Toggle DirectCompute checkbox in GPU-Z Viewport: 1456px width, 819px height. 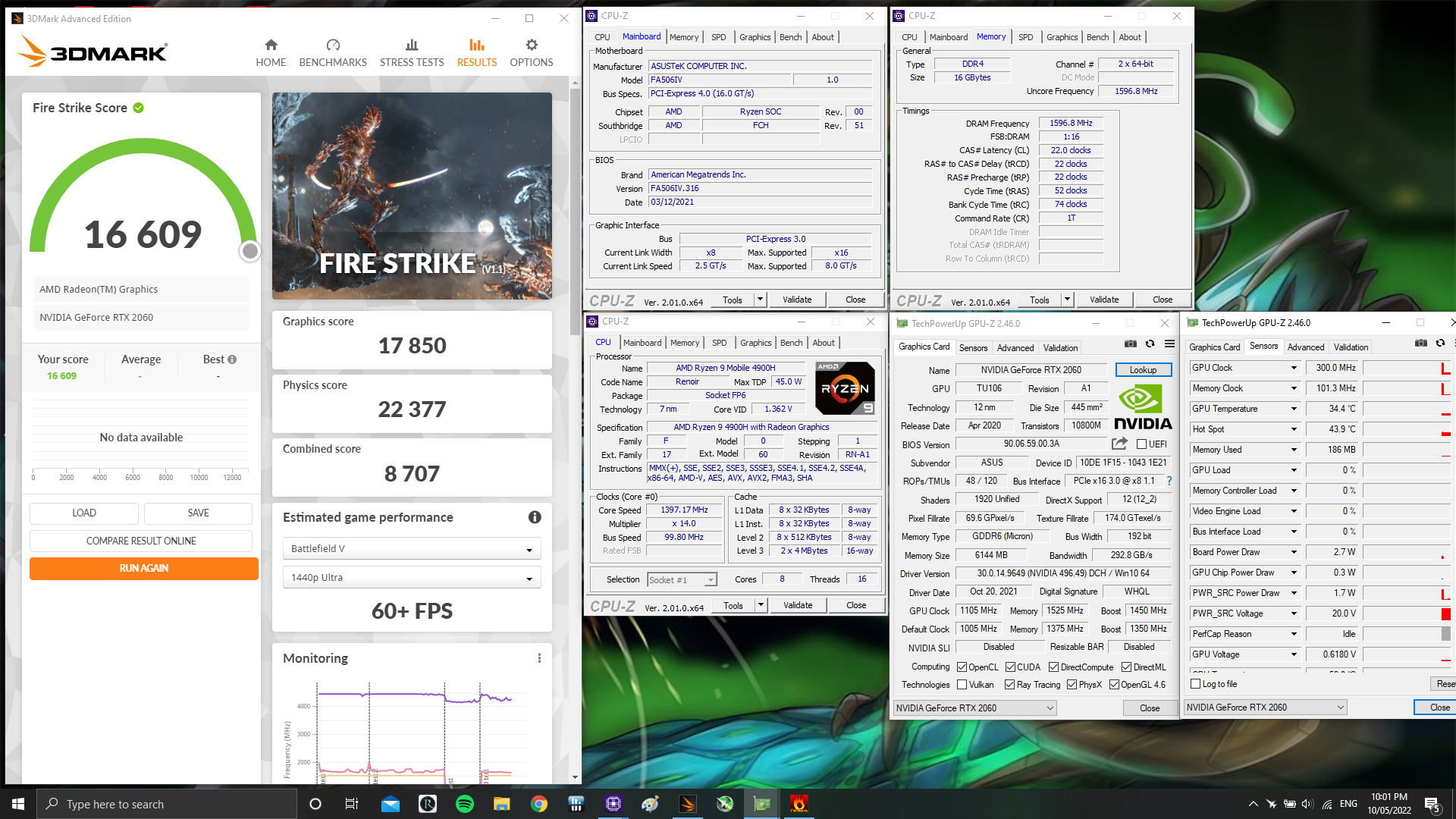coord(1053,667)
